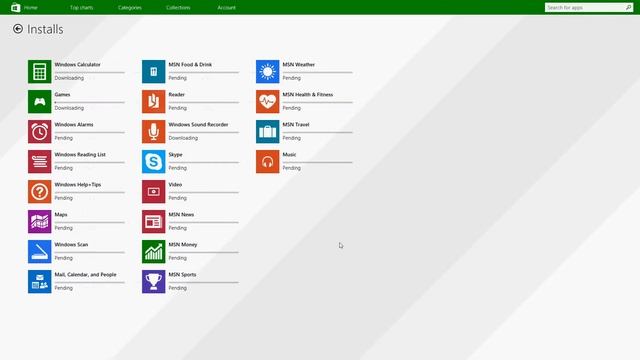
Task: Click Downloading status under Windows Calculator
Action: 69,78
